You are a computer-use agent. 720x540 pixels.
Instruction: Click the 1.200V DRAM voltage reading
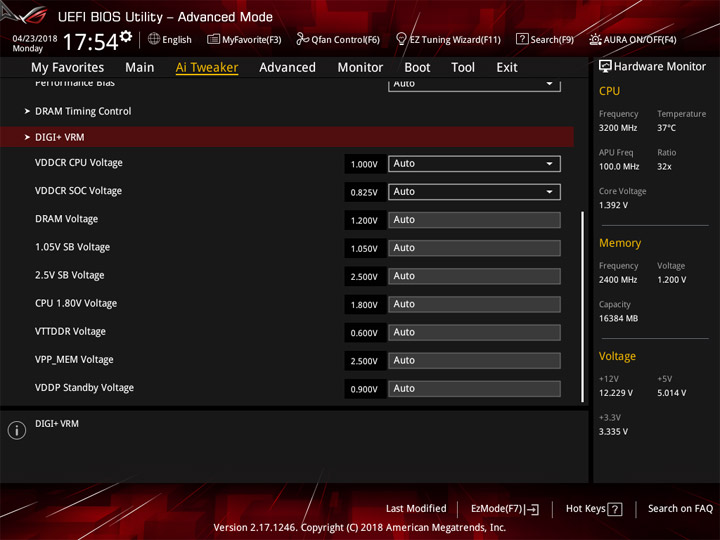(364, 220)
